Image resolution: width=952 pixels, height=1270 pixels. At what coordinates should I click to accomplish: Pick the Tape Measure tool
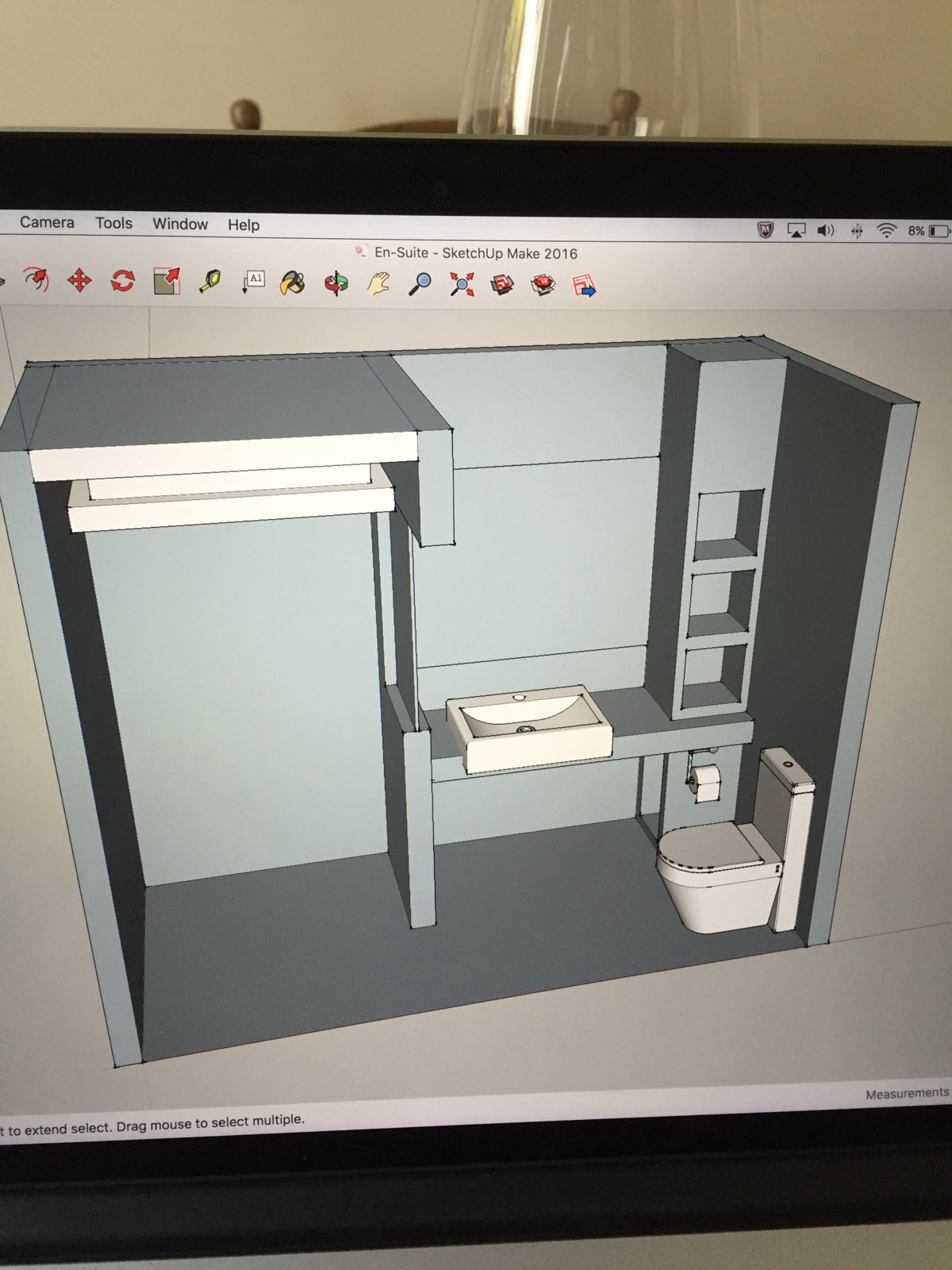tap(209, 282)
